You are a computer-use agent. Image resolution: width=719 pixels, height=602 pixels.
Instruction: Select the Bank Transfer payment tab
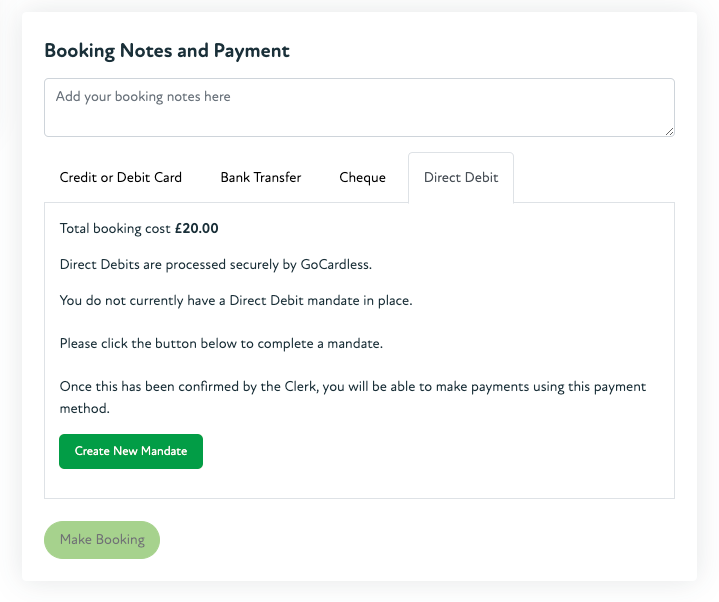(x=261, y=178)
